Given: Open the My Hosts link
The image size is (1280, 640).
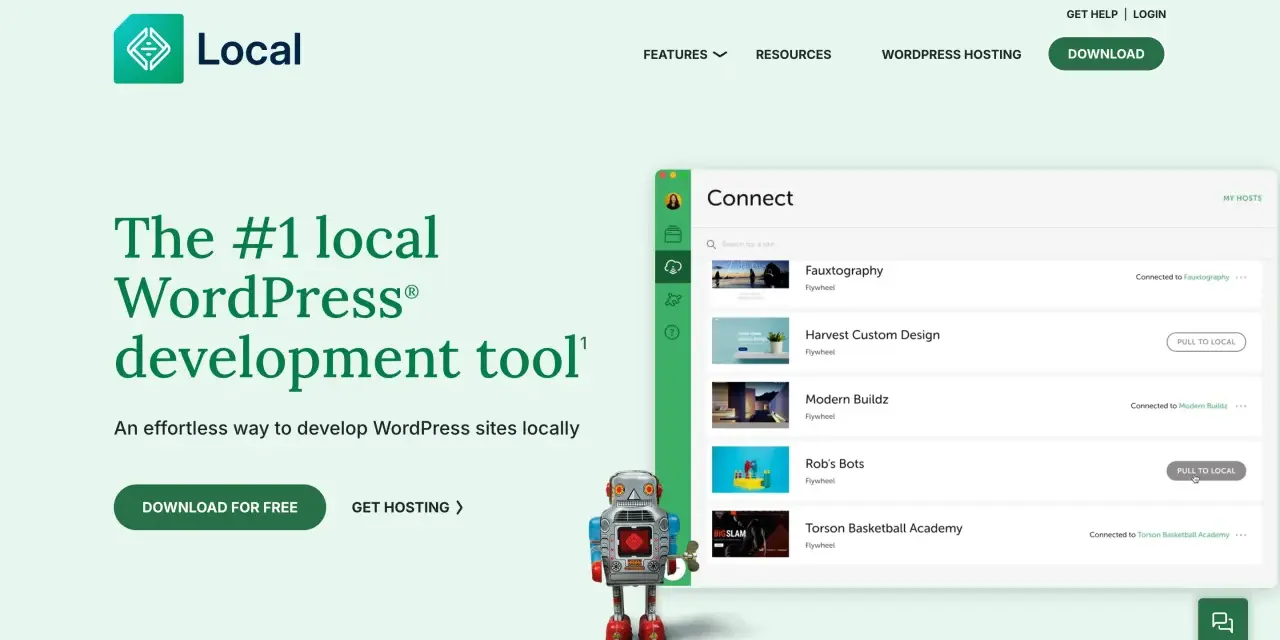Looking at the screenshot, I should 1242,198.
